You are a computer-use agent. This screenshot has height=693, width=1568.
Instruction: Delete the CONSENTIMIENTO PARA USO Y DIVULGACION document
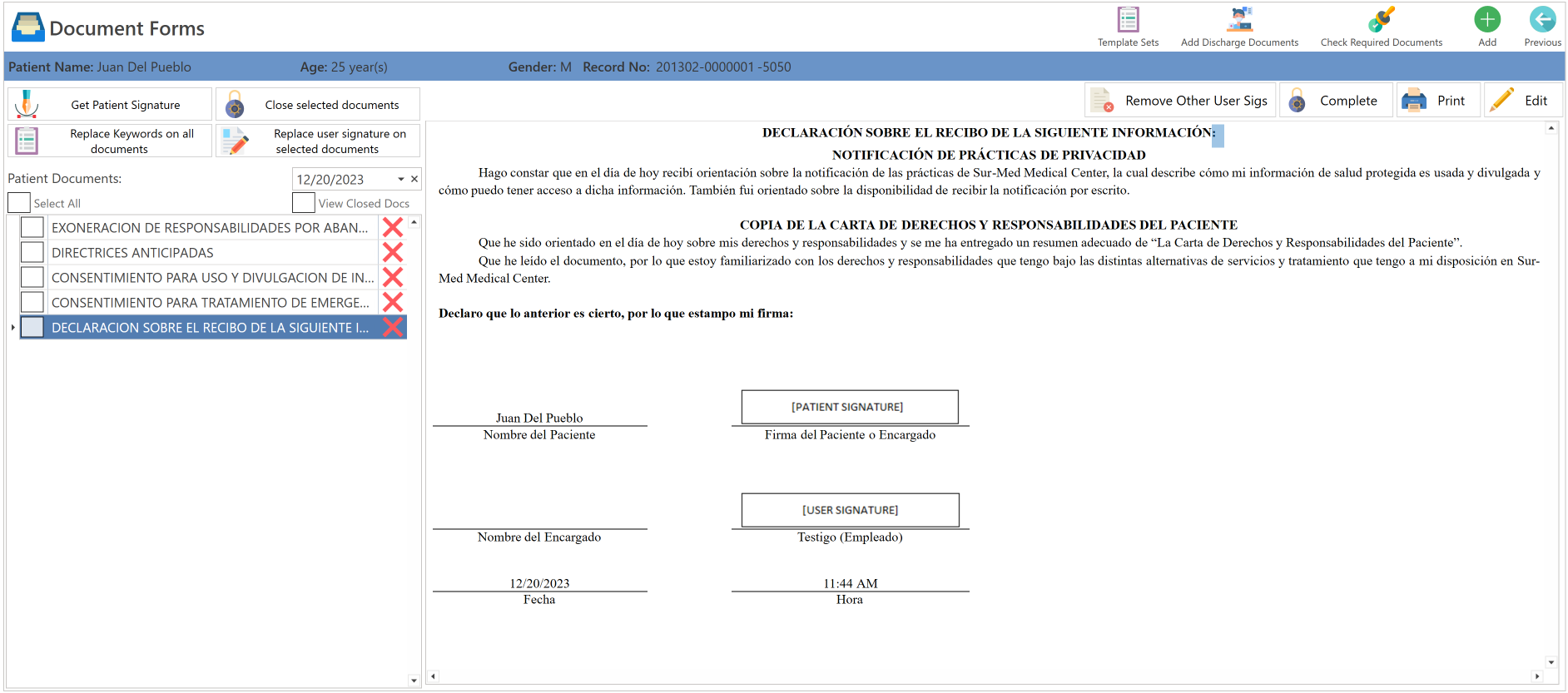pos(393,277)
